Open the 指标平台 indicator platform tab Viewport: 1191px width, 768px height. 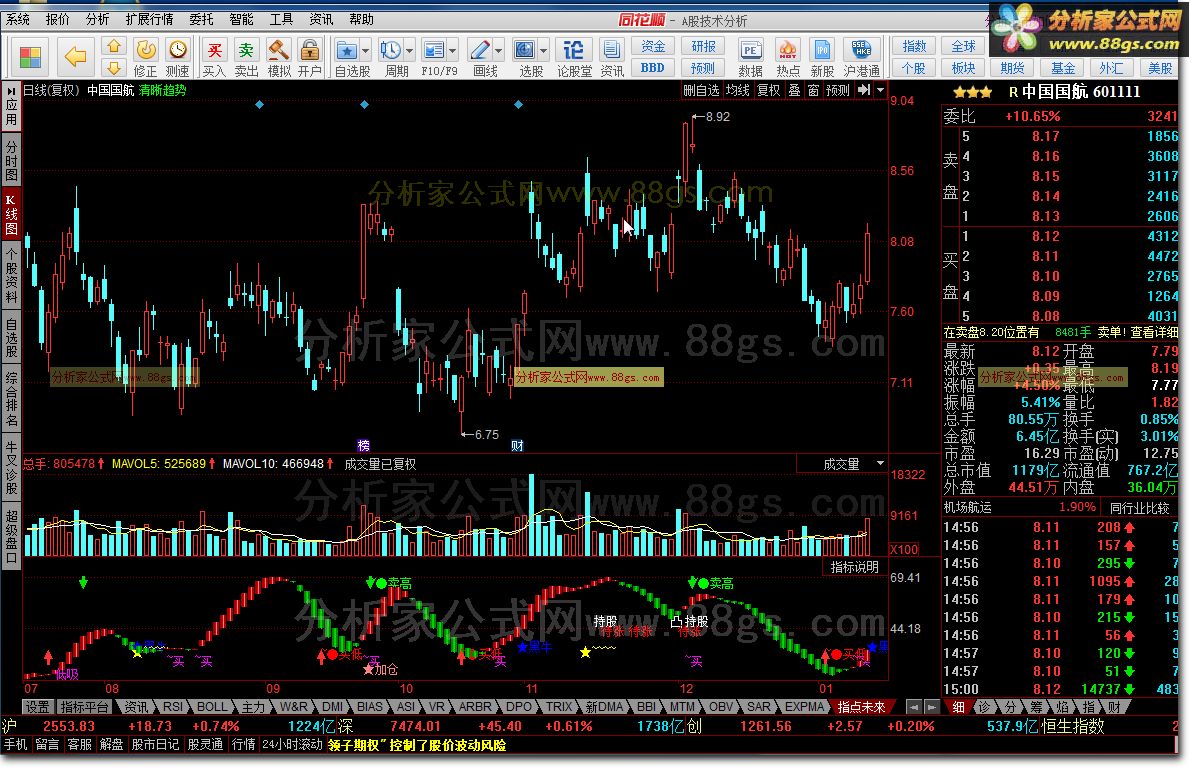tap(85, 706)
